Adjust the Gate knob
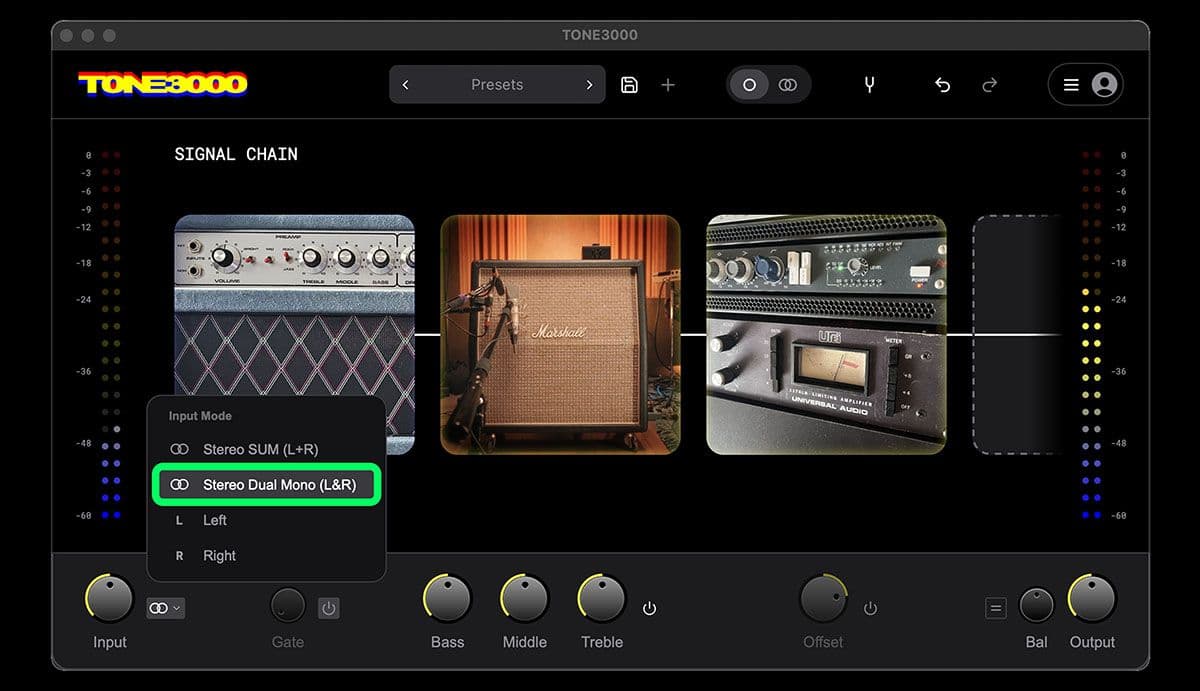1200x691 pixels. (x=288, y=605)
